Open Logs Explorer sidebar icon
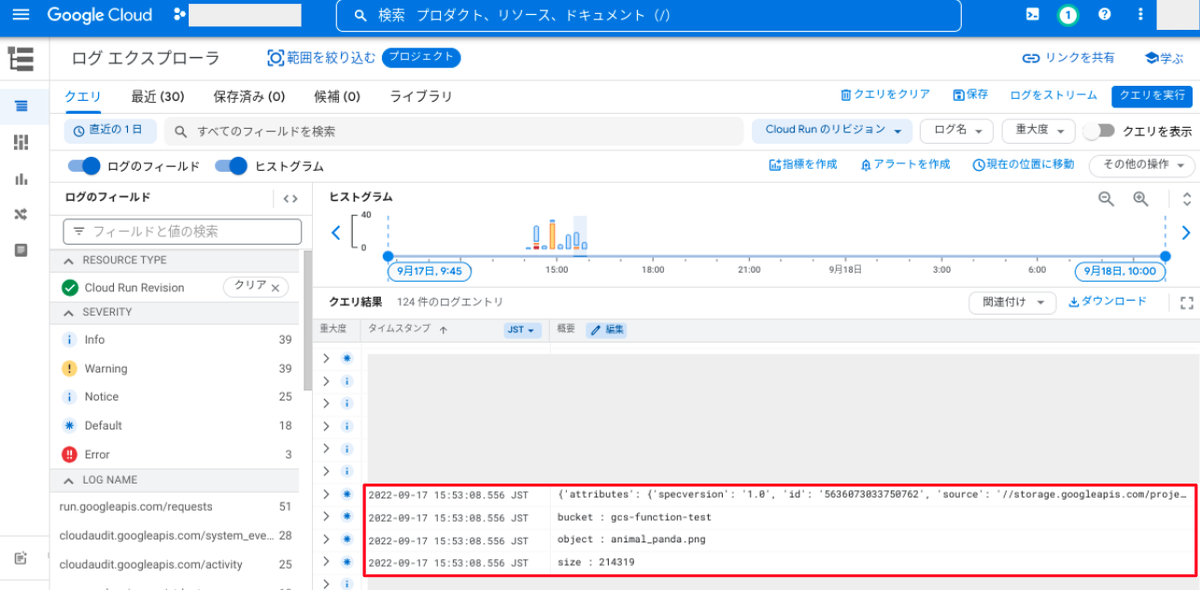The width and height of the screenshot is (1200, 590). click(21, 106)
